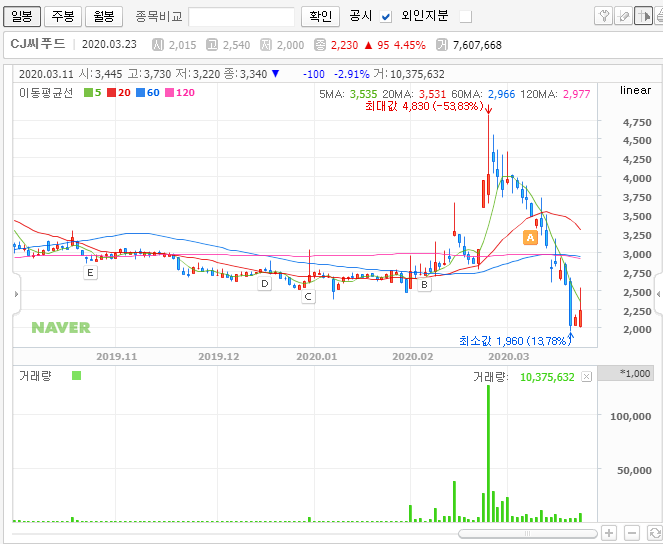Click the red 20-day MA swatch
This screenshot has width=663, height=544.
(111, 93)
